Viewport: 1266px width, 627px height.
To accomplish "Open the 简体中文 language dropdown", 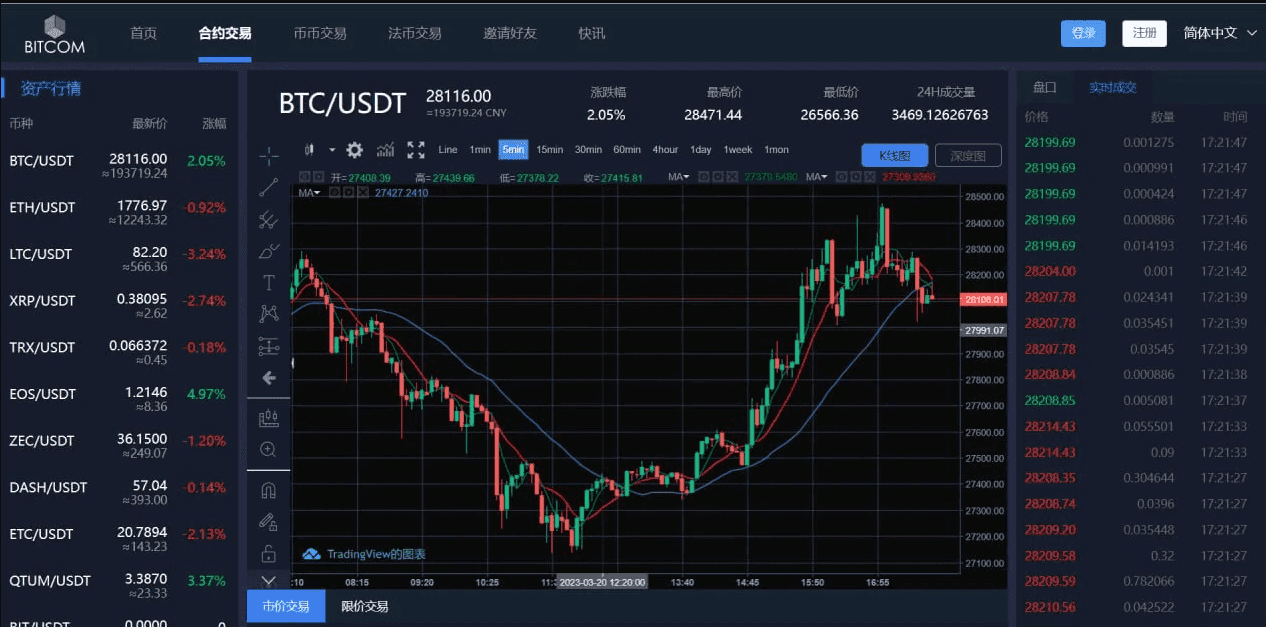I will [1219, 33].
